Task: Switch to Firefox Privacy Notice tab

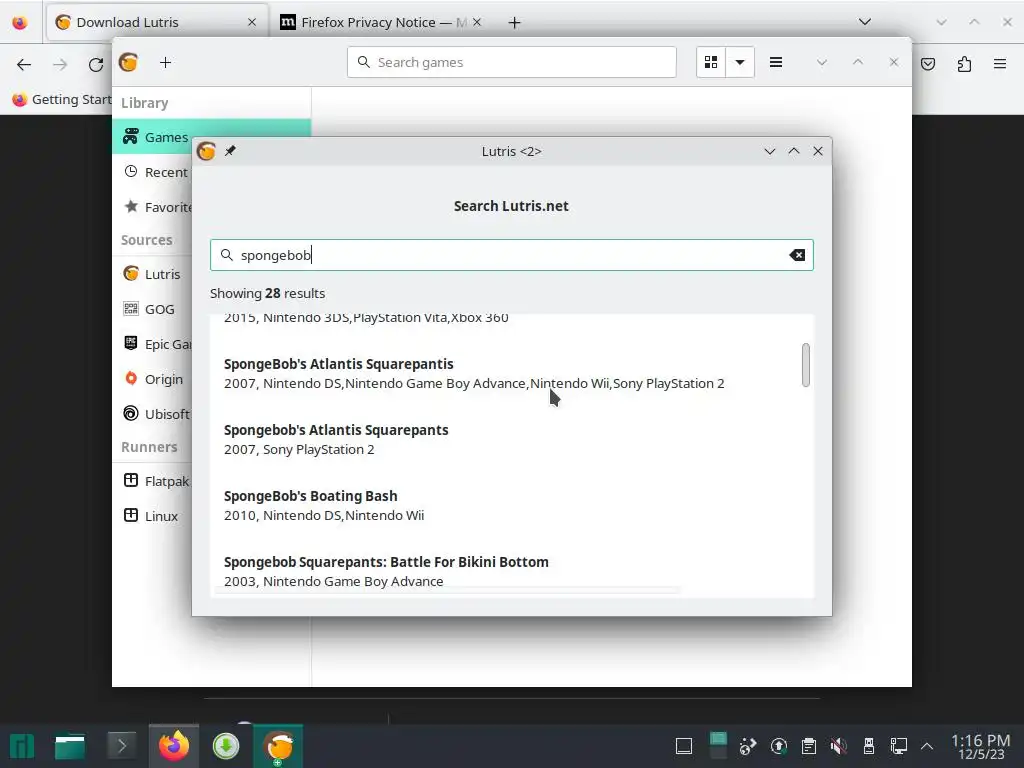Action: [380, 23]
